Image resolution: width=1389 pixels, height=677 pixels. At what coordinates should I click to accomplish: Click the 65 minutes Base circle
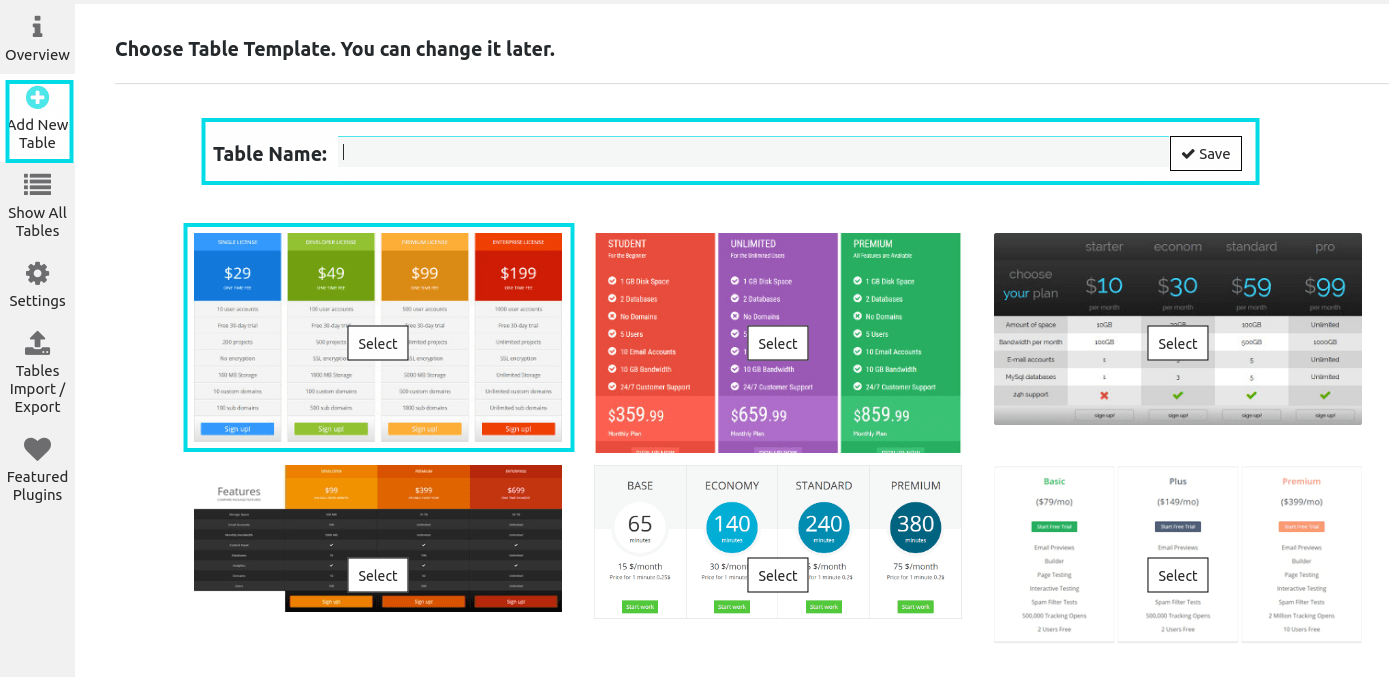tap(640, 527)
